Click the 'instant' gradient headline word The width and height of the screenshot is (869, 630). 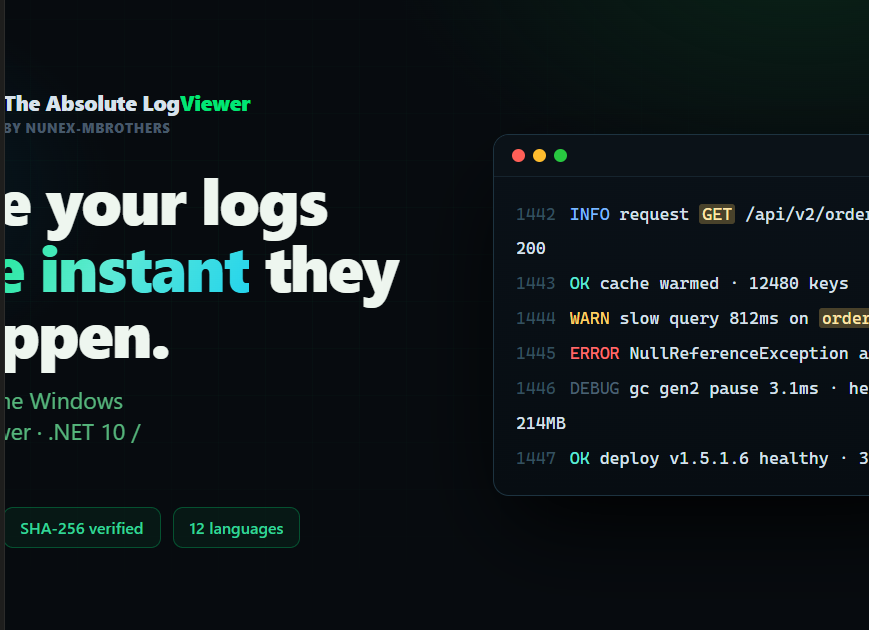(145, 271)
